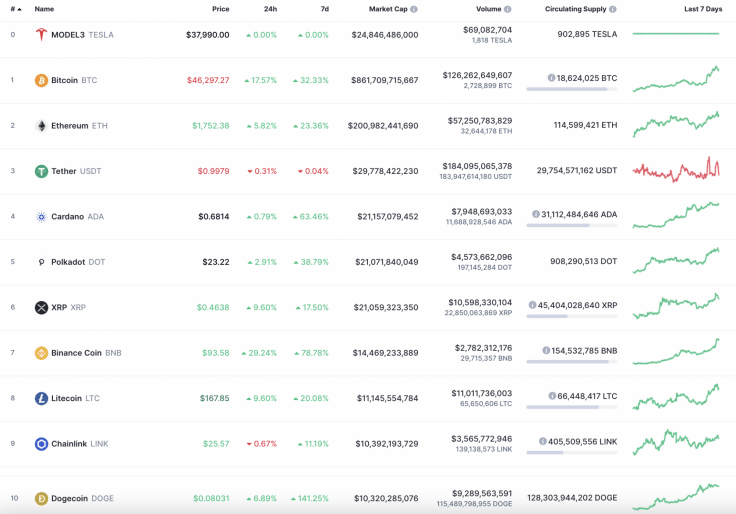Click the Chainlink logo icon
The height and width of the screenshot is (514, 736).
(41, 444)
